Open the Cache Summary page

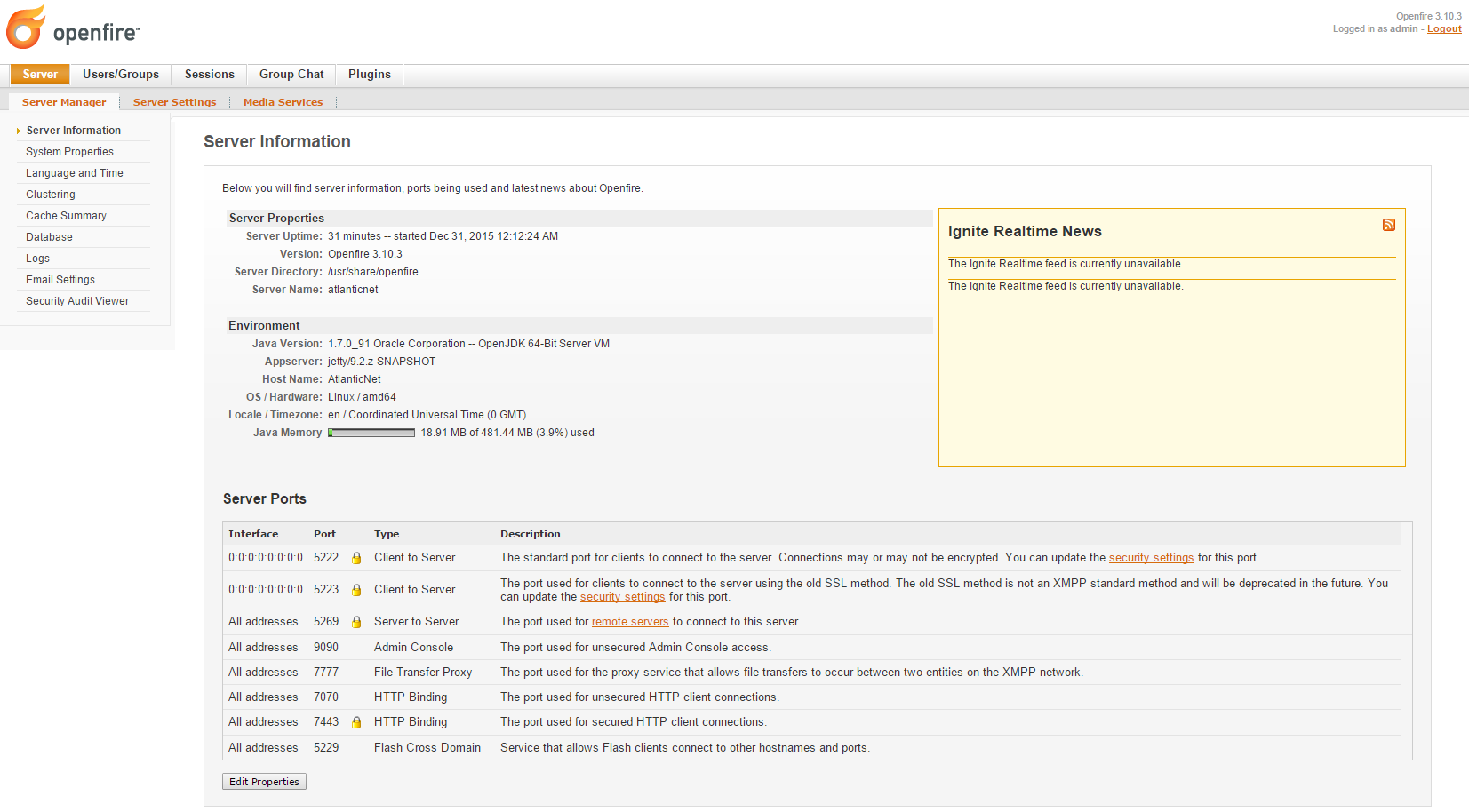tap(66, 216)
